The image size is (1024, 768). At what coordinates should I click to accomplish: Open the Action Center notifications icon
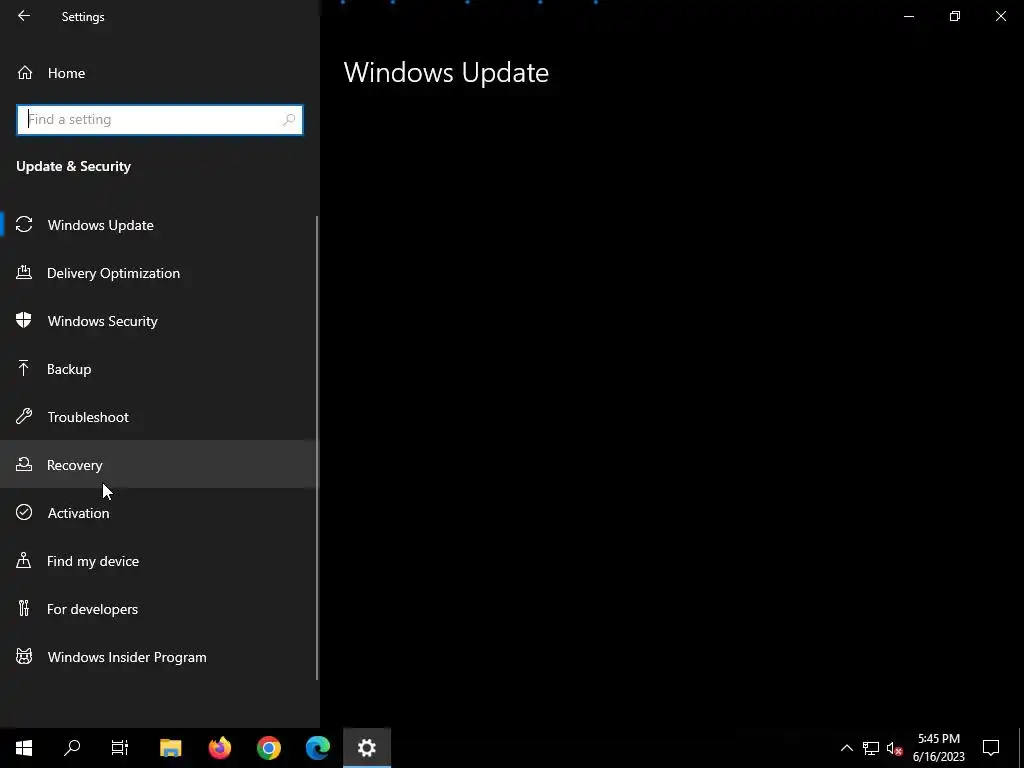991,748
